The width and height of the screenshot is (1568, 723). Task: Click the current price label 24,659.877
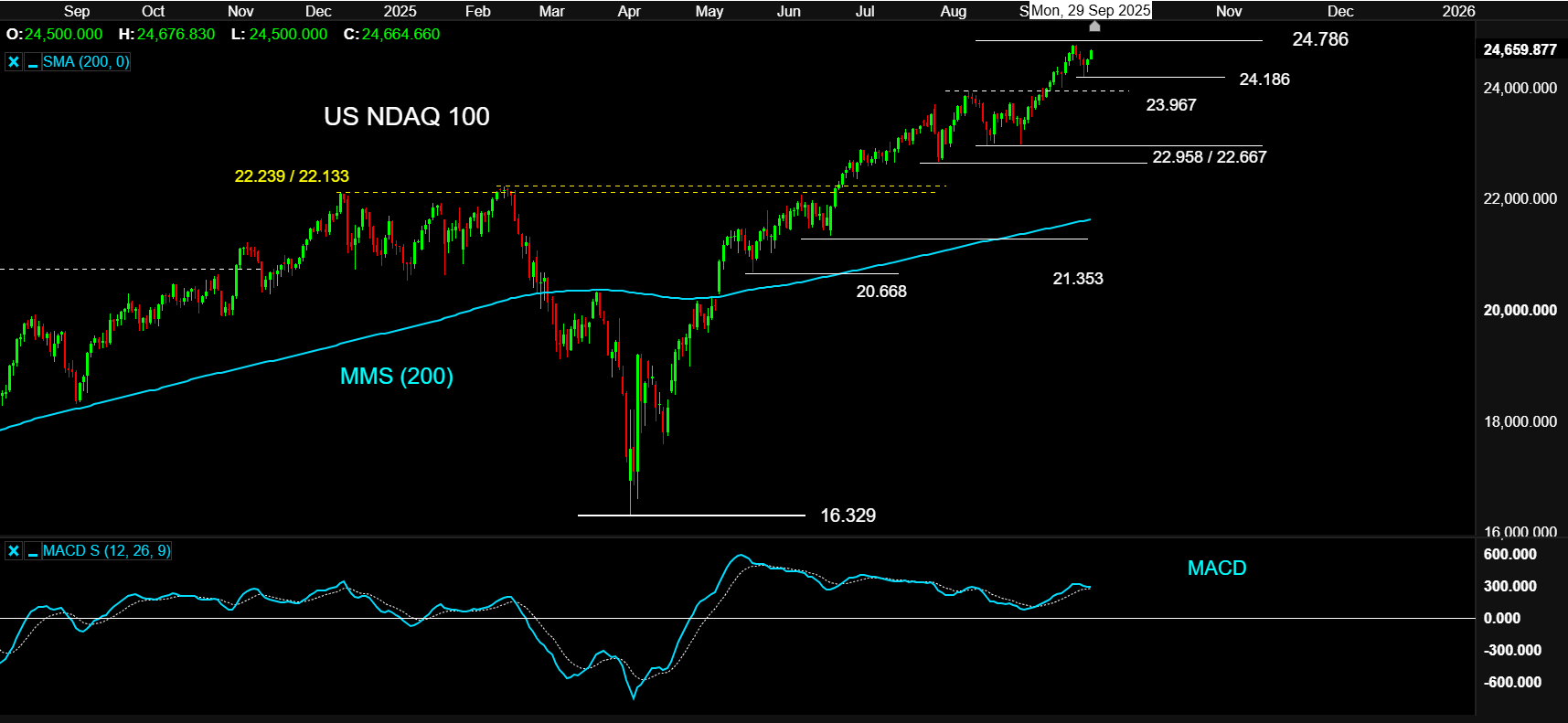1520,49
